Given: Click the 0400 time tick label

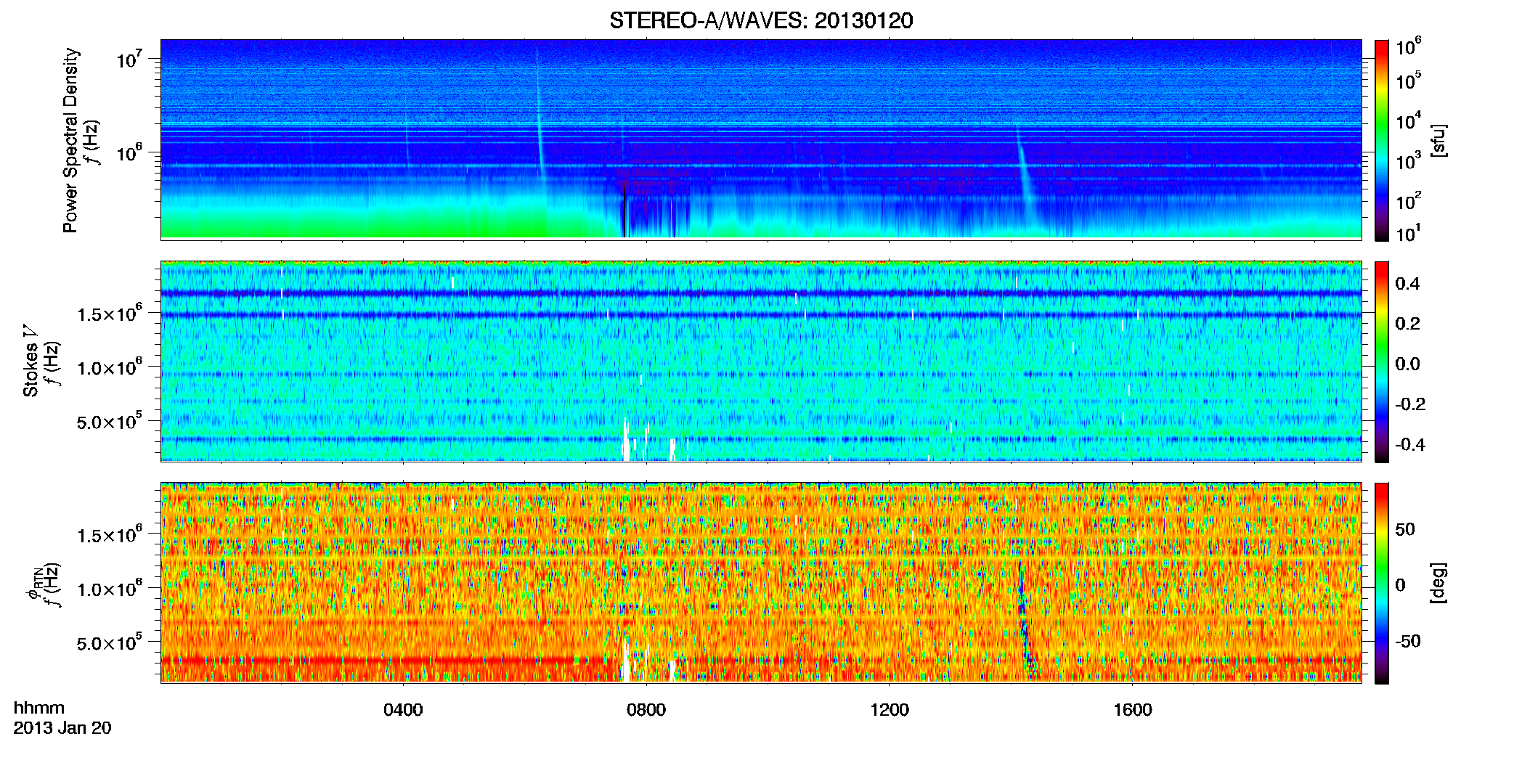Looking at the screenshot, I should click(403, 710).
